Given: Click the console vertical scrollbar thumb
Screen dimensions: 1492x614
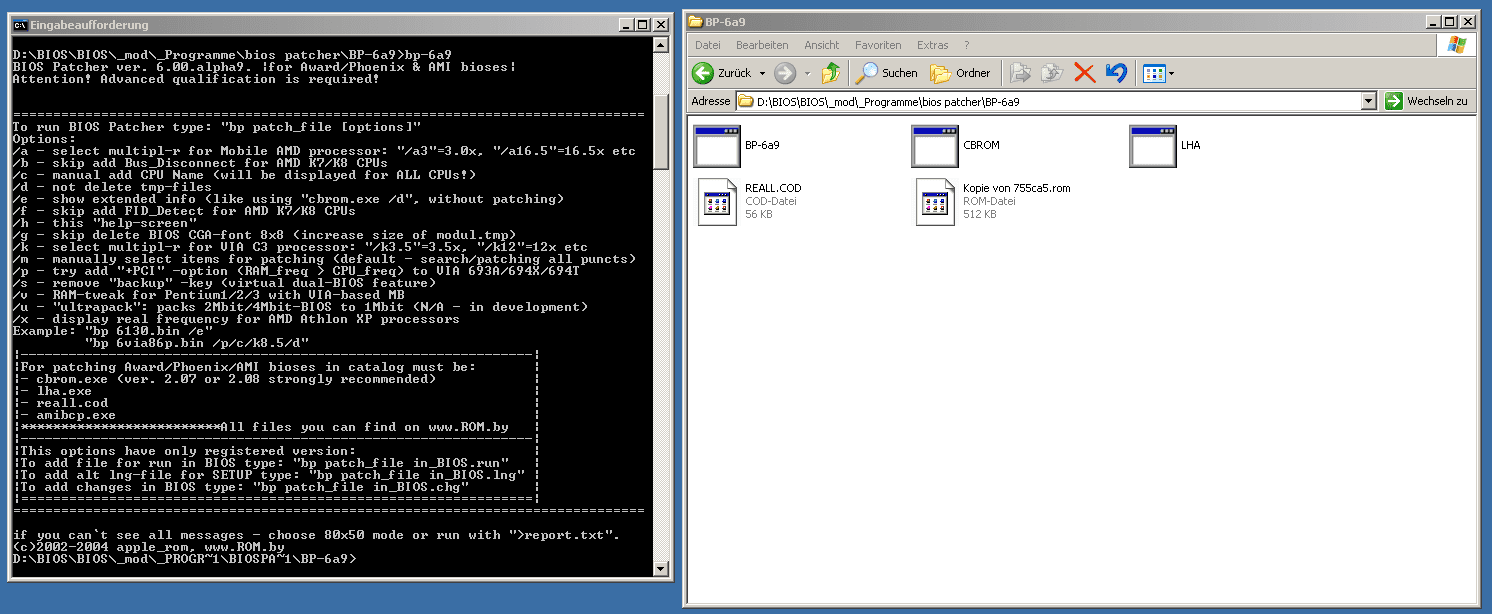Looking at the screenshot, I should point(660,133).
